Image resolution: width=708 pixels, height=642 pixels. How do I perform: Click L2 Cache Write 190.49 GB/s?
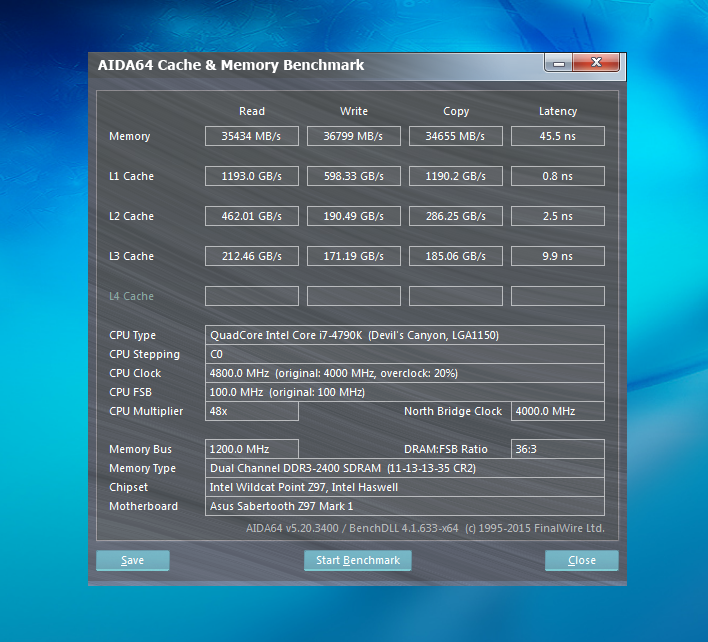coord(354,216)
